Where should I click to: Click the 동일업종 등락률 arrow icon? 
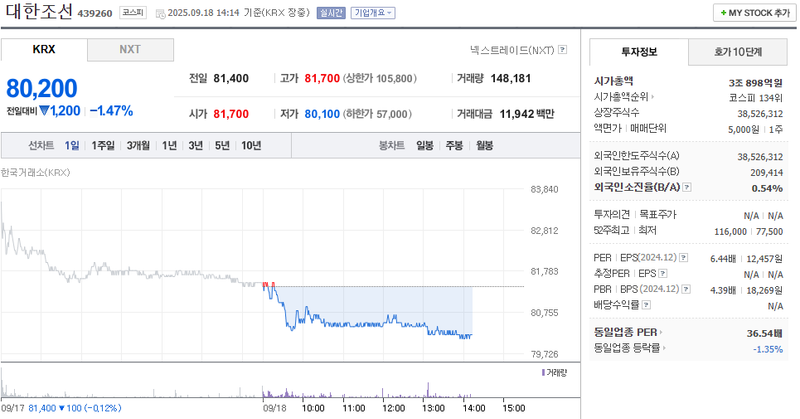point(664,348)
